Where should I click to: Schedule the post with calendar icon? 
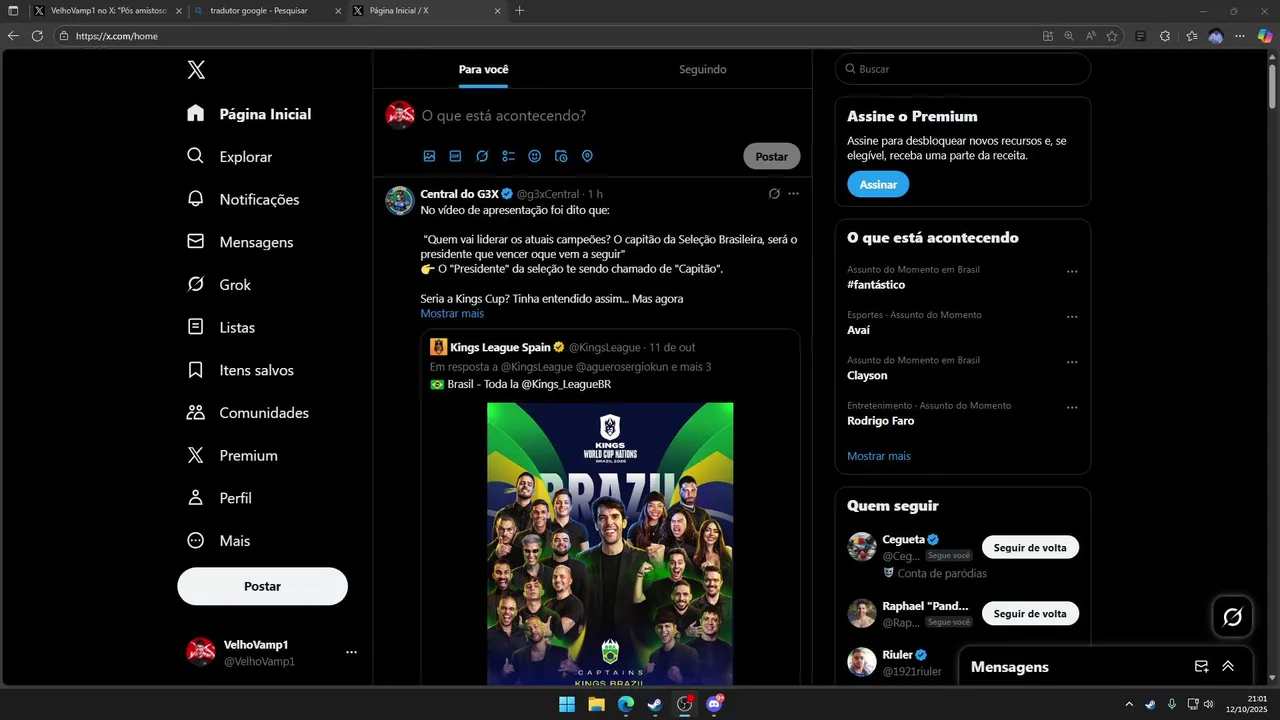click(561, 156)
